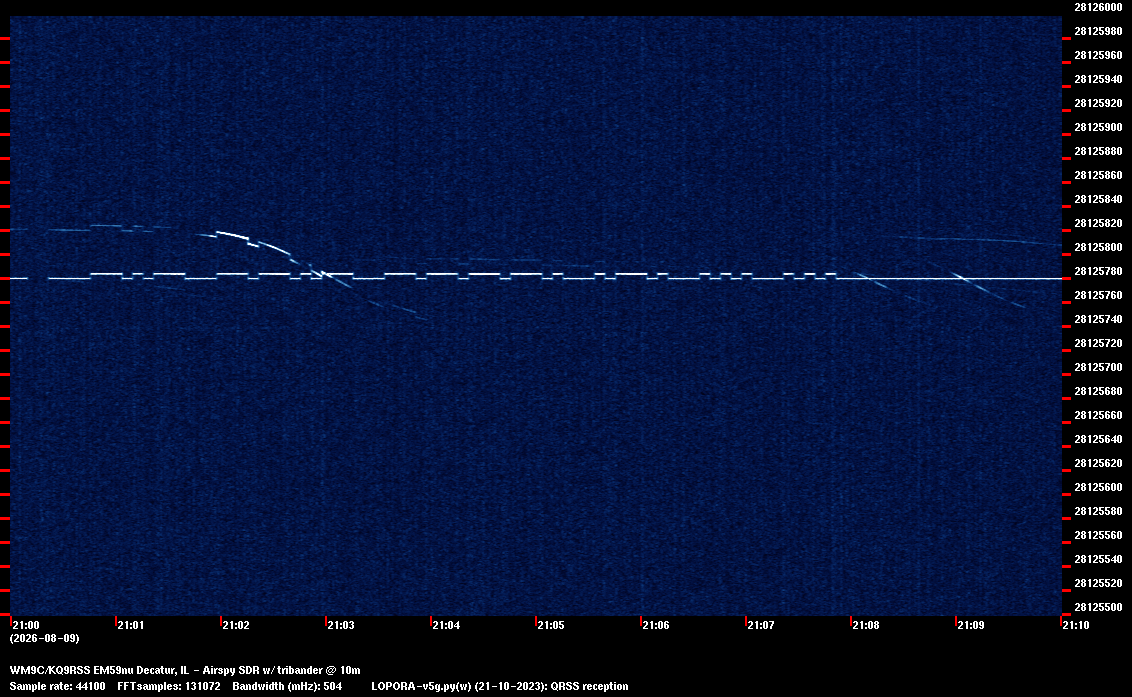Click frequency label 28125780
This screenshot has height=697, width=1132.
(1098, 271)
